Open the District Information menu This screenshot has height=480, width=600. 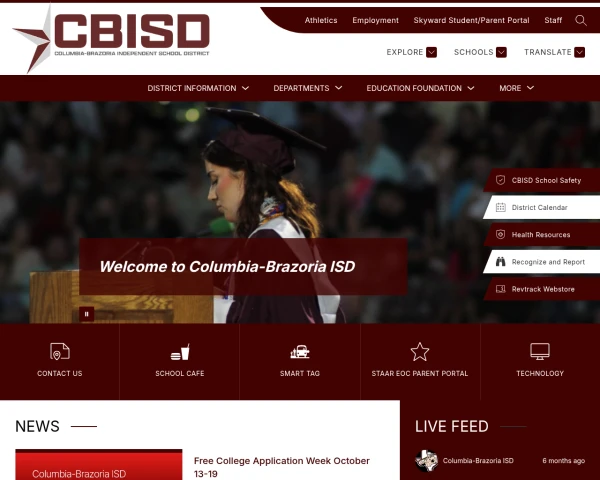pyautogui.click(x=198, y=88)
